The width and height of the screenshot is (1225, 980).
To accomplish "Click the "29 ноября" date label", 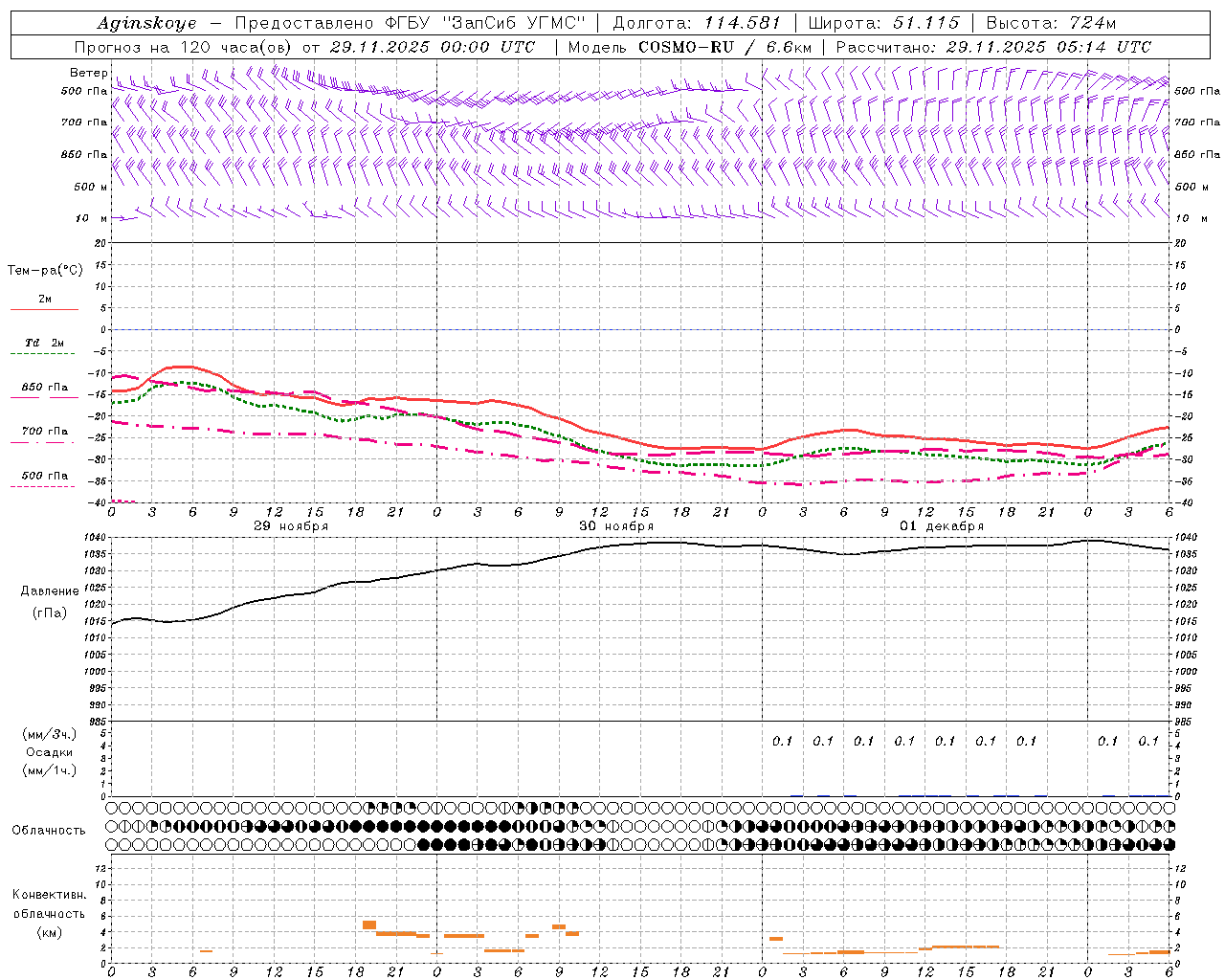I will tap(291, 526).
